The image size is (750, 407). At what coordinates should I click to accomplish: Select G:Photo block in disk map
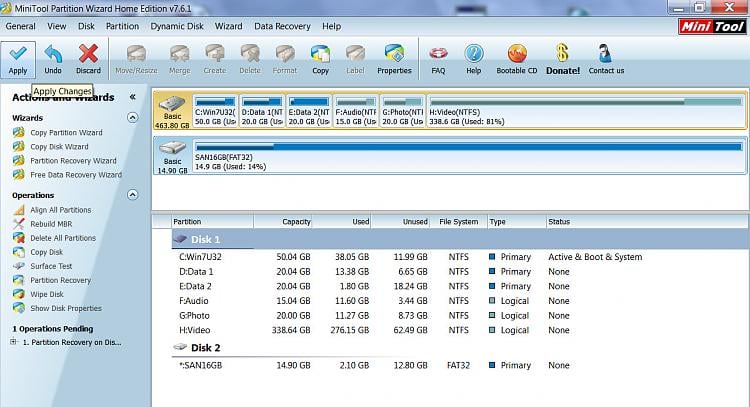(403, 111)
